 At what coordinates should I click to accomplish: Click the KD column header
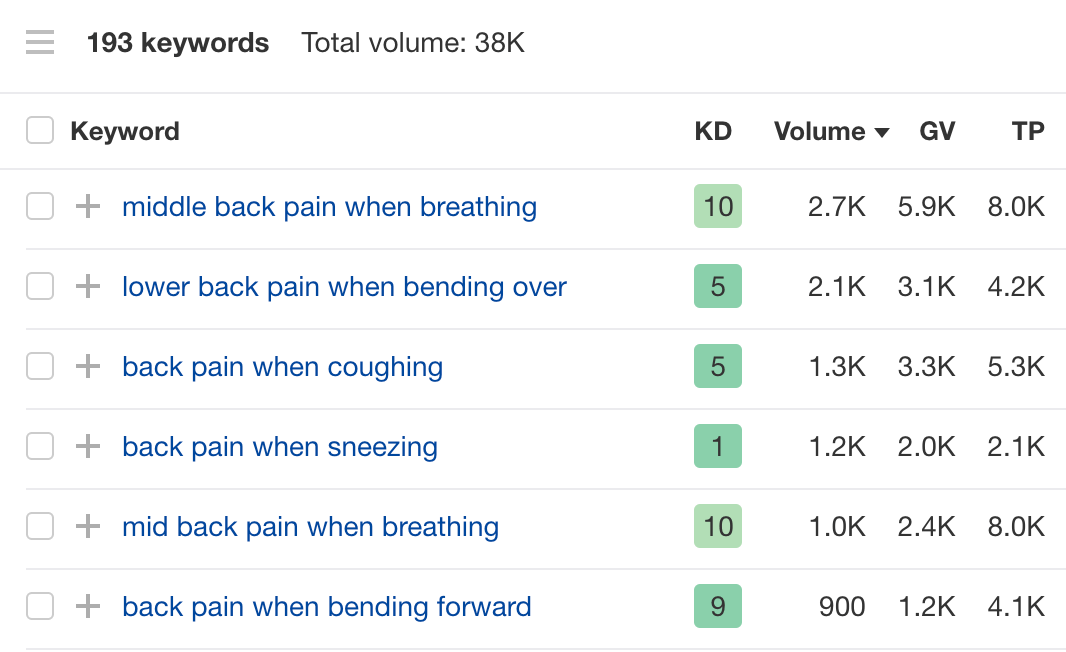[x=713, y=131]
